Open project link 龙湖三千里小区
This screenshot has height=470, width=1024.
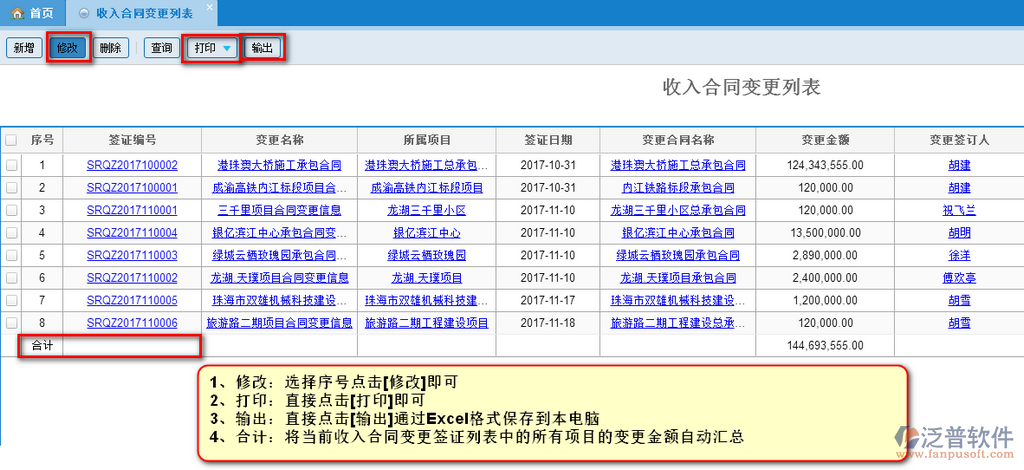426,210
